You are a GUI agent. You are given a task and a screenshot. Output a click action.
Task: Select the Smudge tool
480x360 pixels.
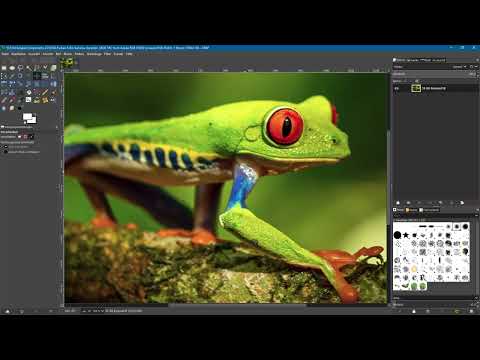(12, 108)
